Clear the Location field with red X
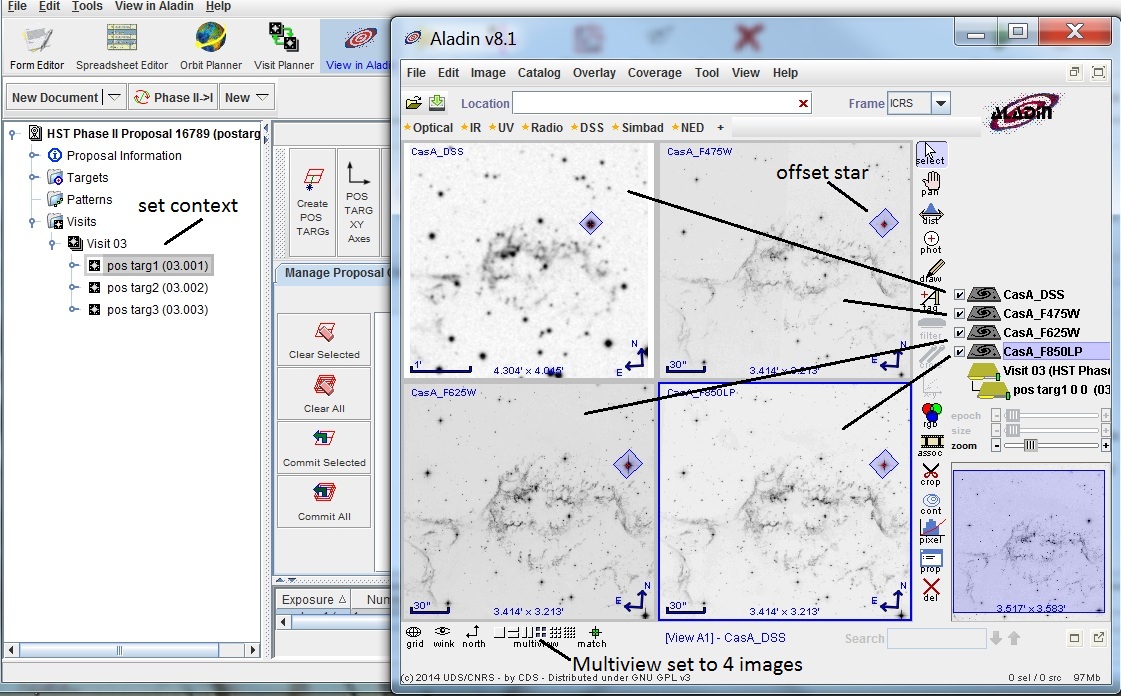The image size is (1121, 696). [804, 104]
